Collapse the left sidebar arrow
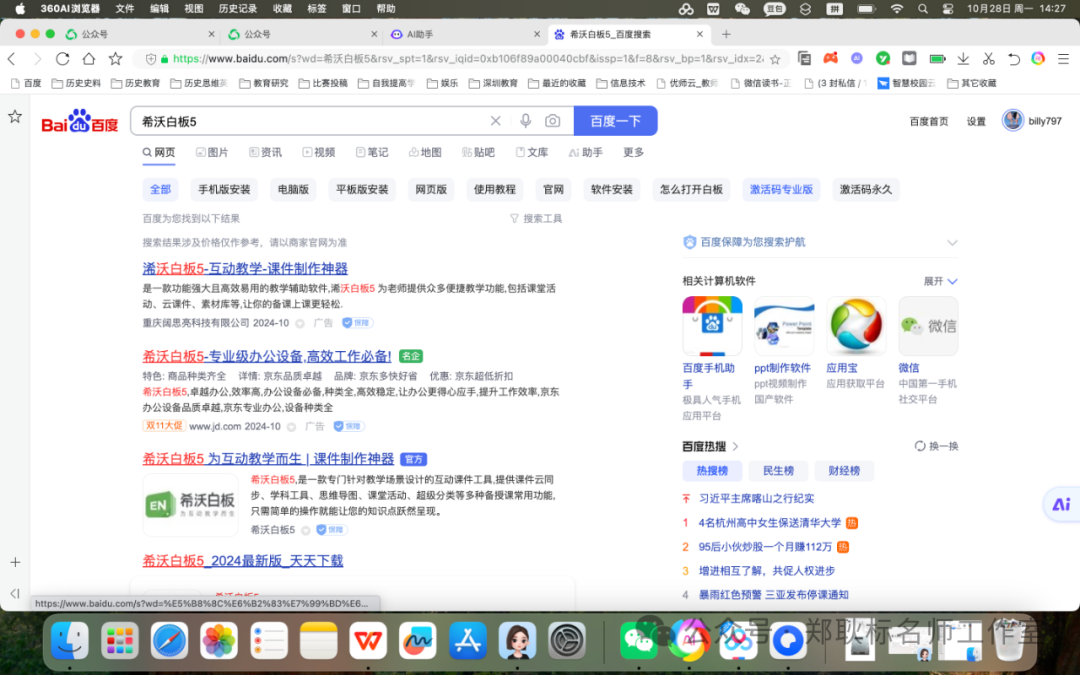 pos(15,593)
